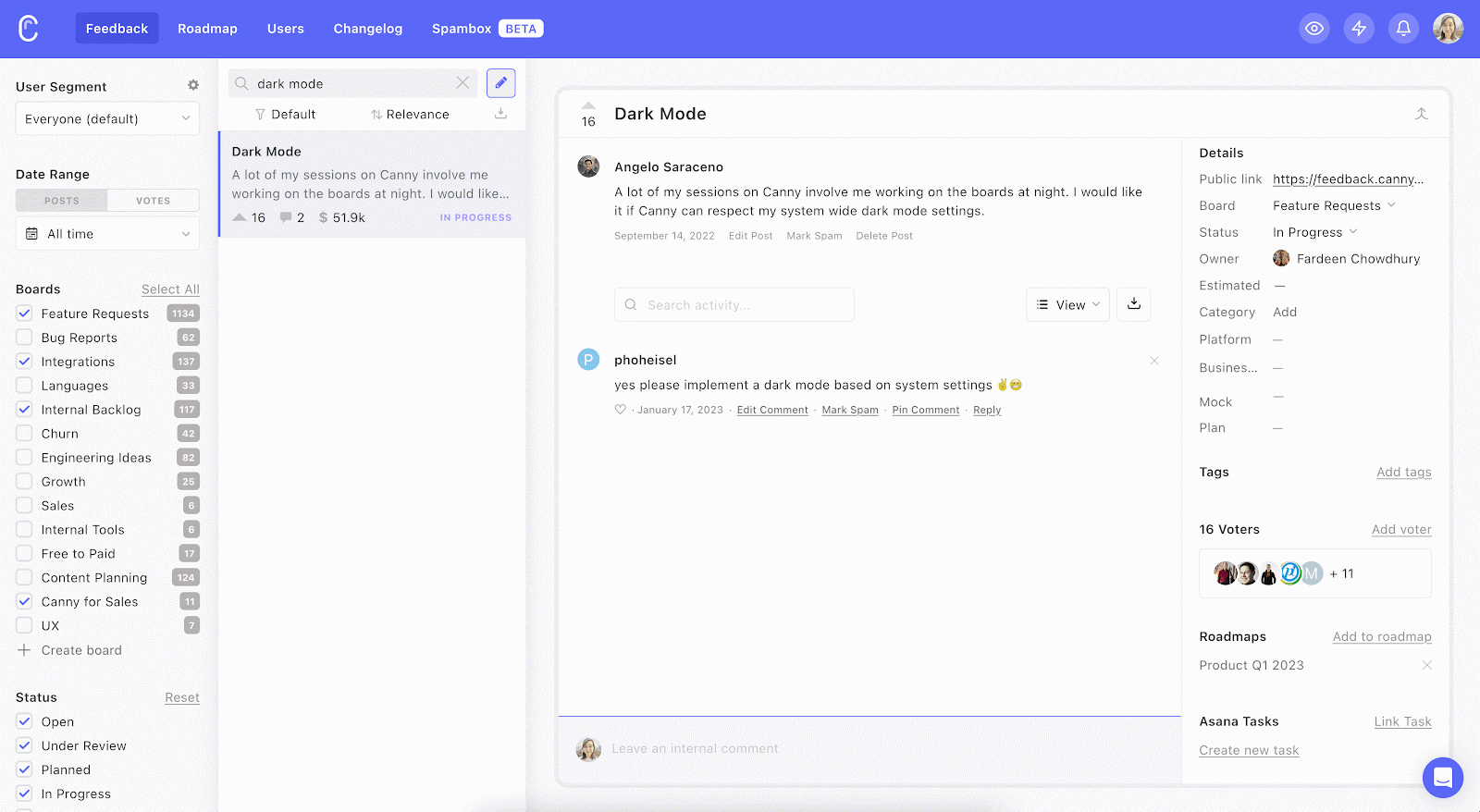Viewport: 1480px width, 812px height.
Task: Click phoheisel's avatar icon
Action: (x=588, y=359)
